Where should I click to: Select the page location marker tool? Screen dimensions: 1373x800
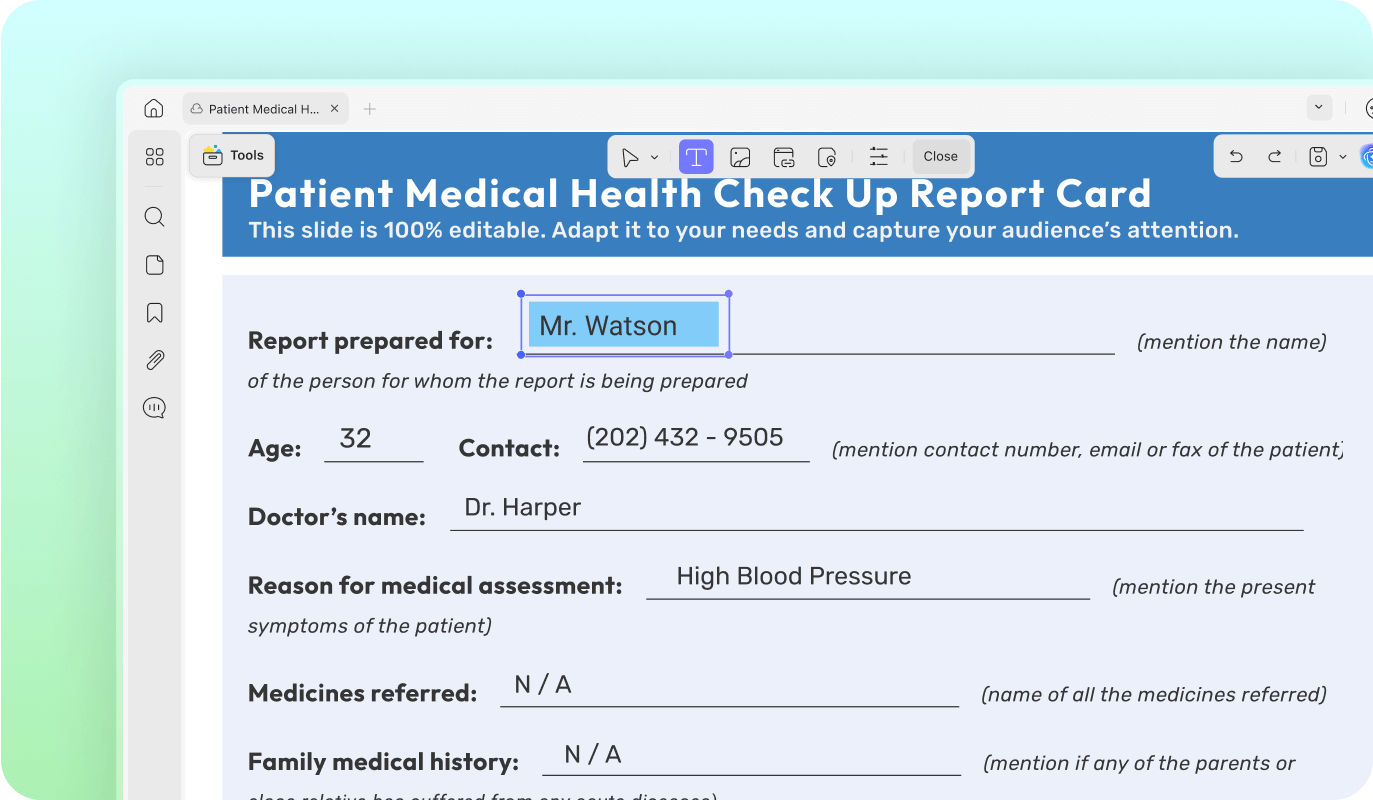click(826, 157)
